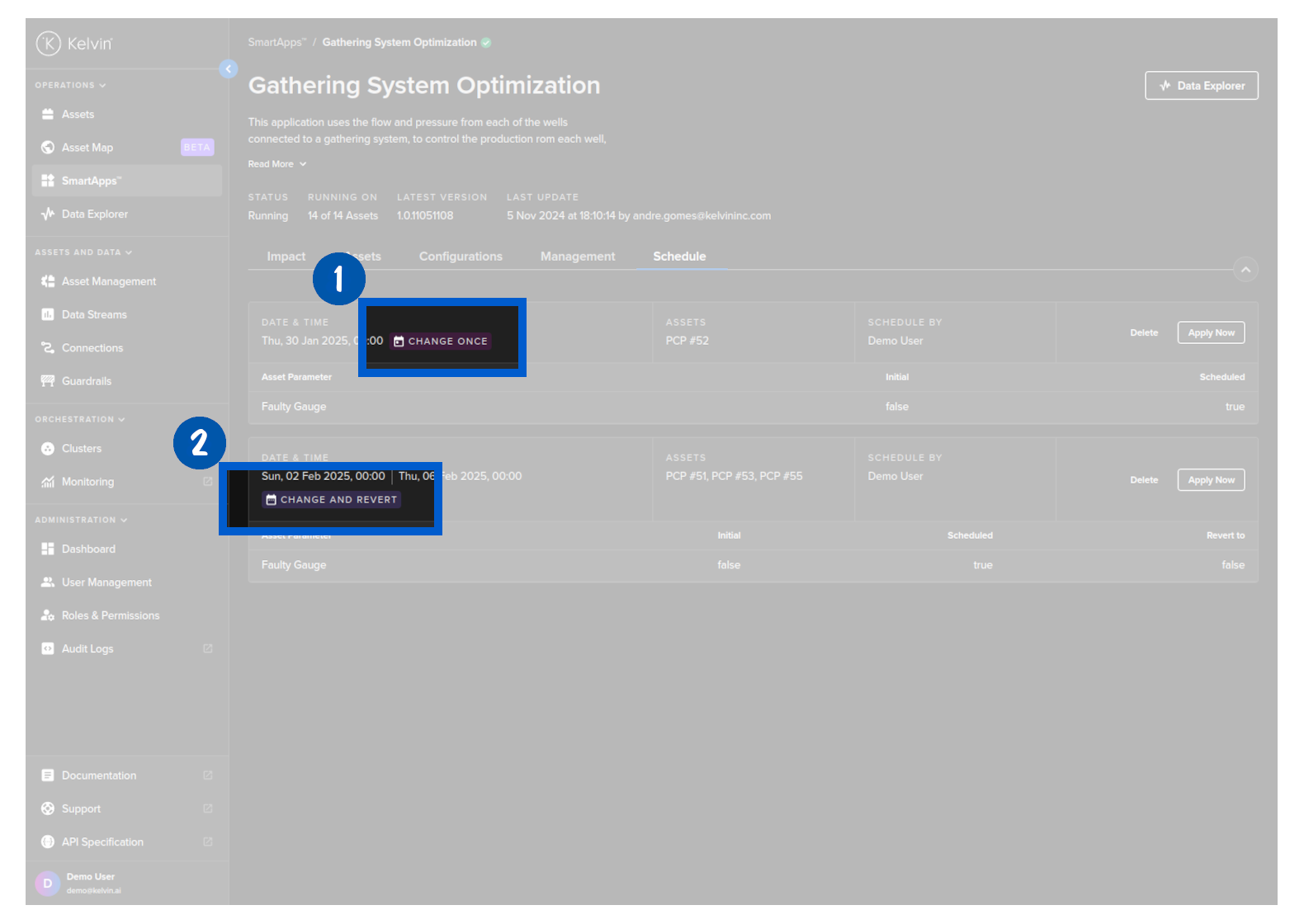Click the Data Explorer sidebar icon
Screen dimensions: 1304x924
click(48, 214)
